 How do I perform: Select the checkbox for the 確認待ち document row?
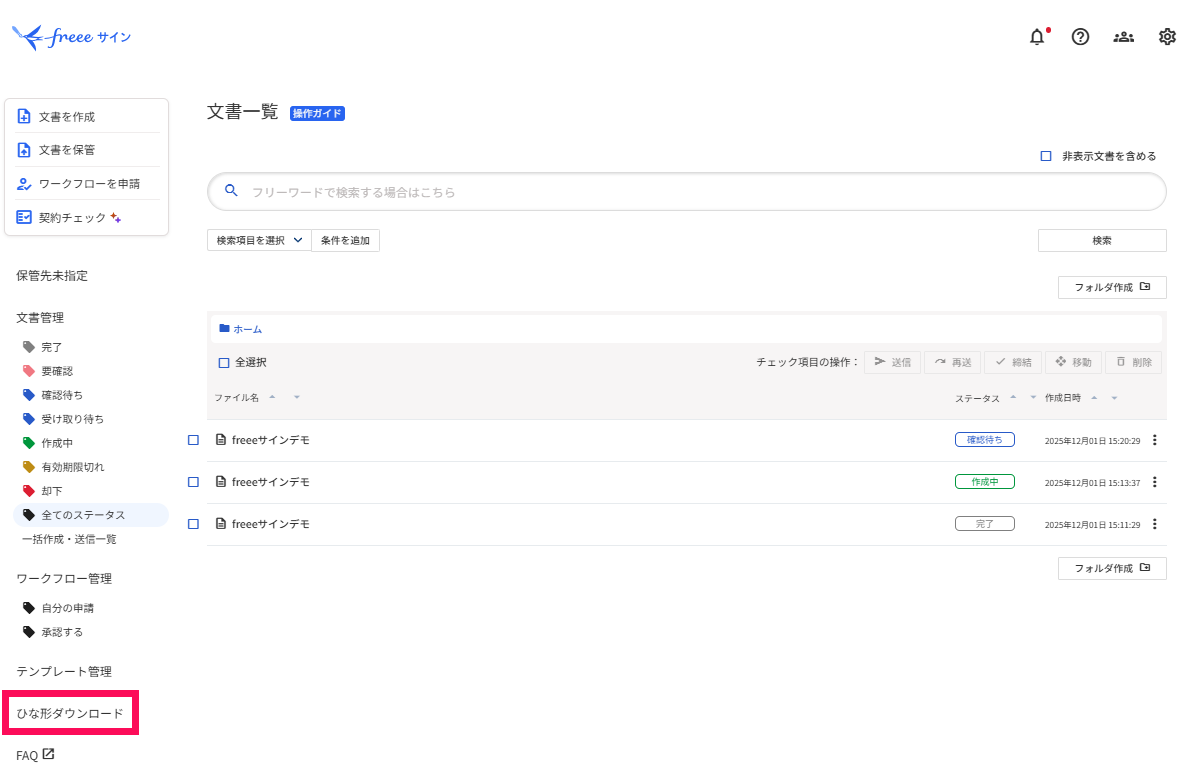click(194, 440)
